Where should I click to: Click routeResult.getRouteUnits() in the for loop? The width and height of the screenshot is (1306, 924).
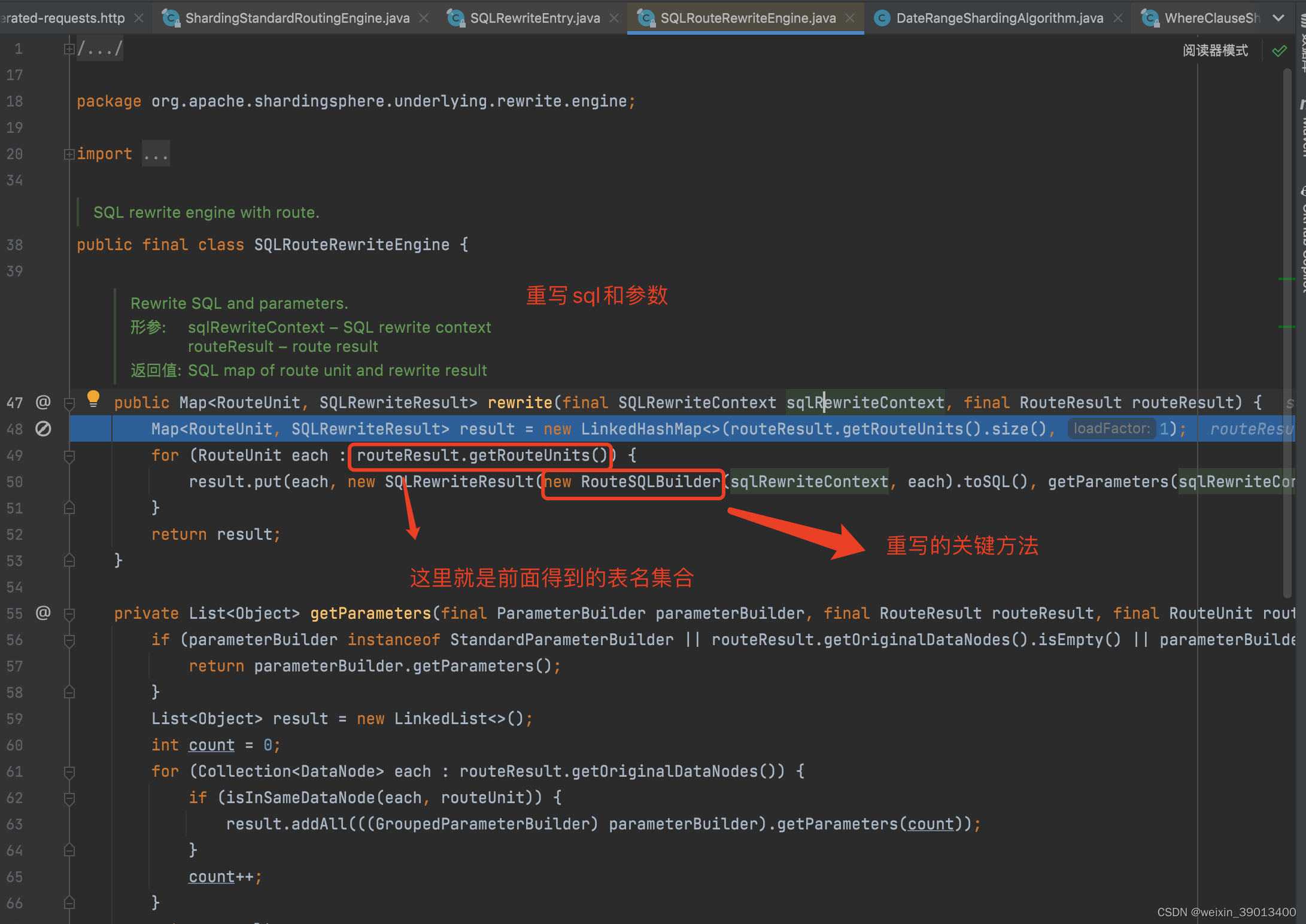(482, 455)
